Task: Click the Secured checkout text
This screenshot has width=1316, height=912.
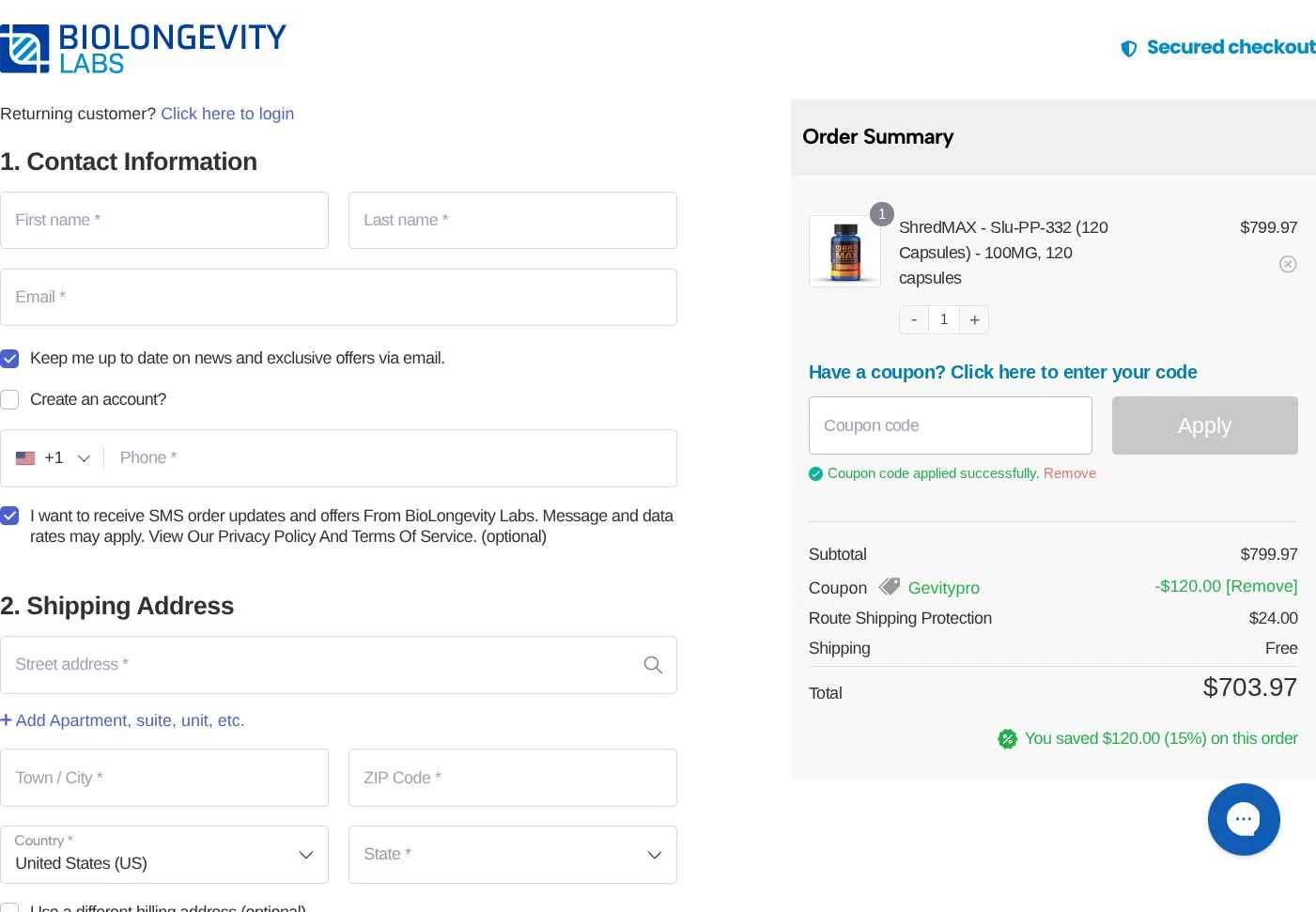Action: coord(1231,47)
